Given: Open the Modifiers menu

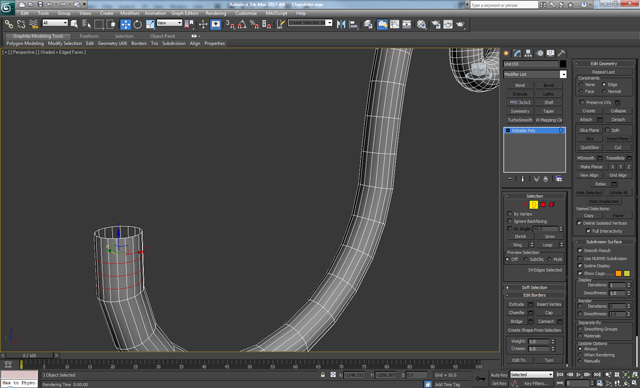Looking at the screenshot, I should click(130, 13).
